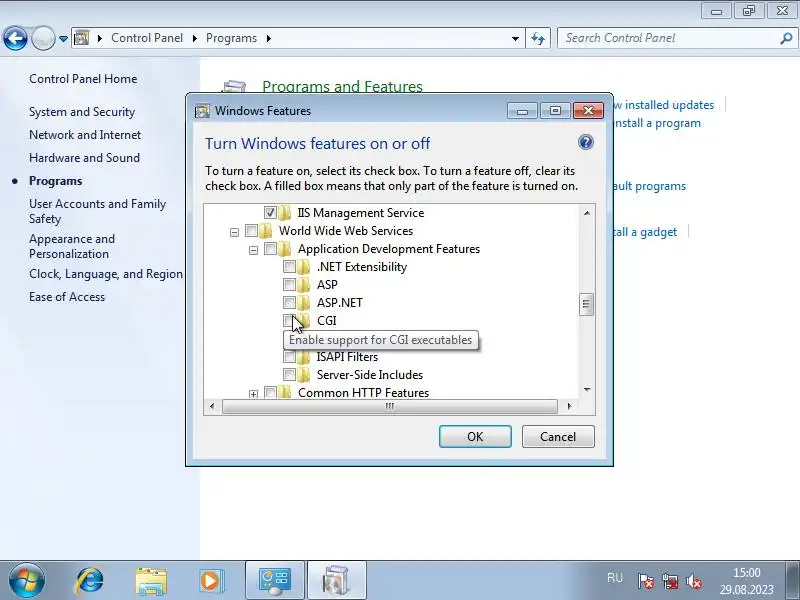Check World Wide Web Services checkbox
This screenshot has height=600, width=800.
pos(251,231)
